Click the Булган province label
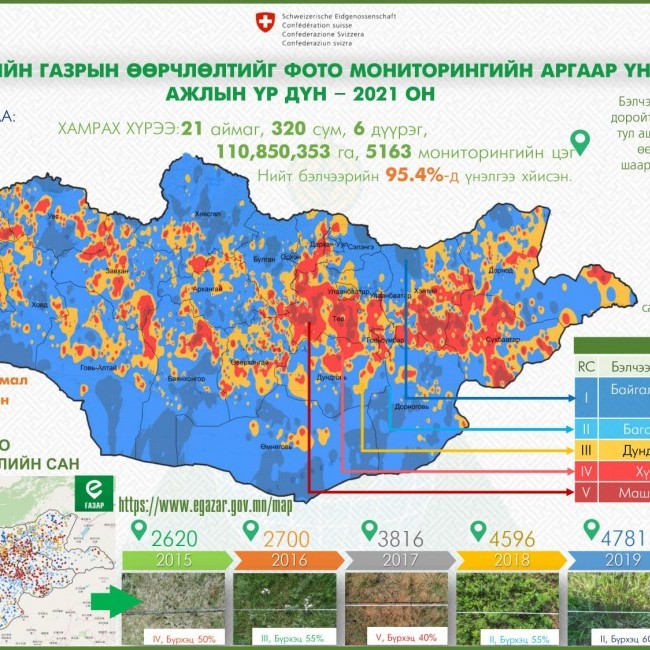This screenshot has height=650, width=650. (264, 259)
